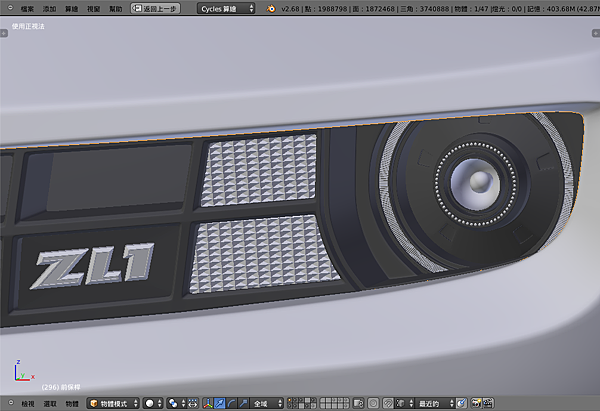Click the v2.68 version stats text
Viewport: 600px width, 411px height.
[x=440, y=8]
